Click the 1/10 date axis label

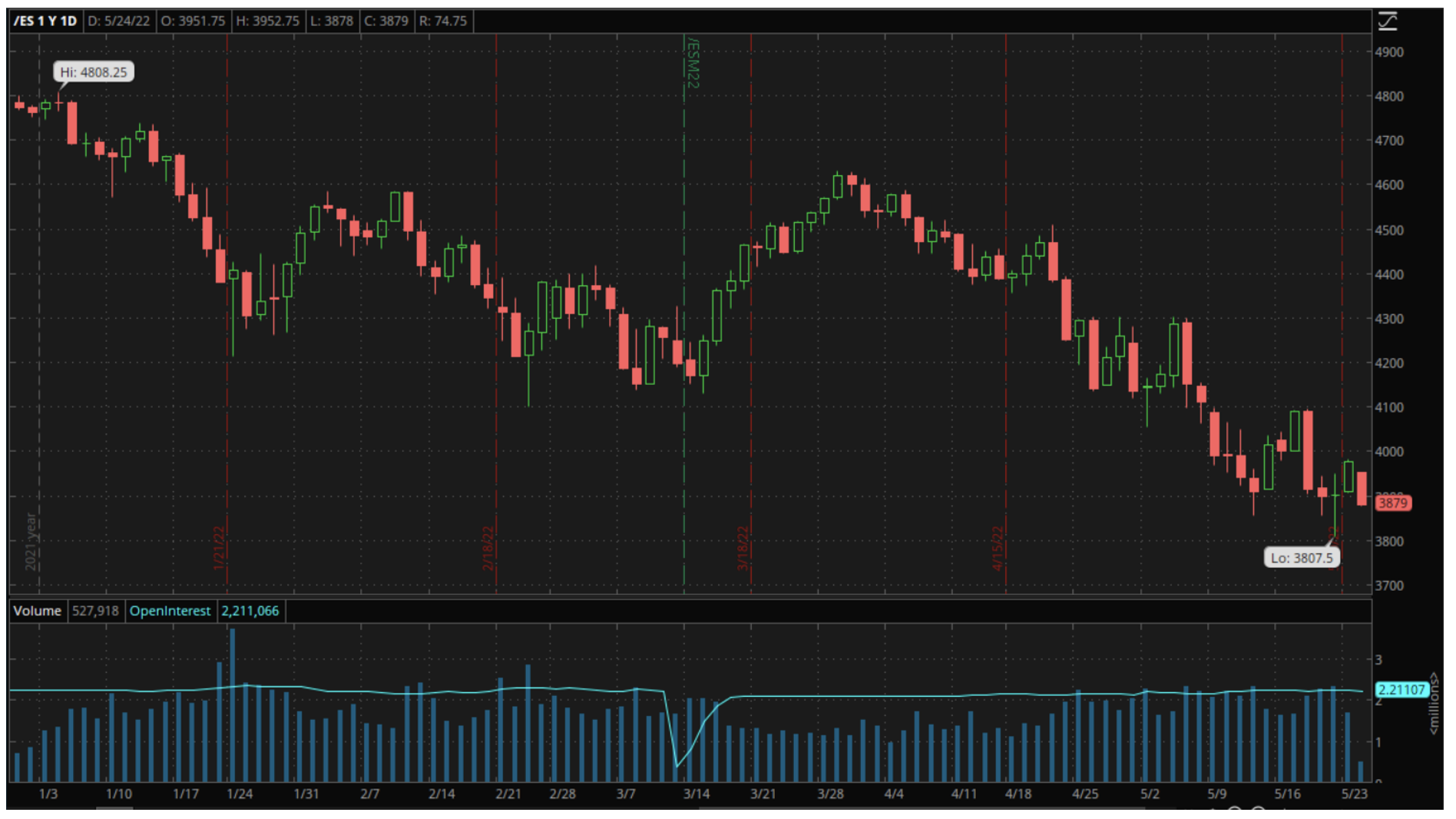click(x=118, y=794)
